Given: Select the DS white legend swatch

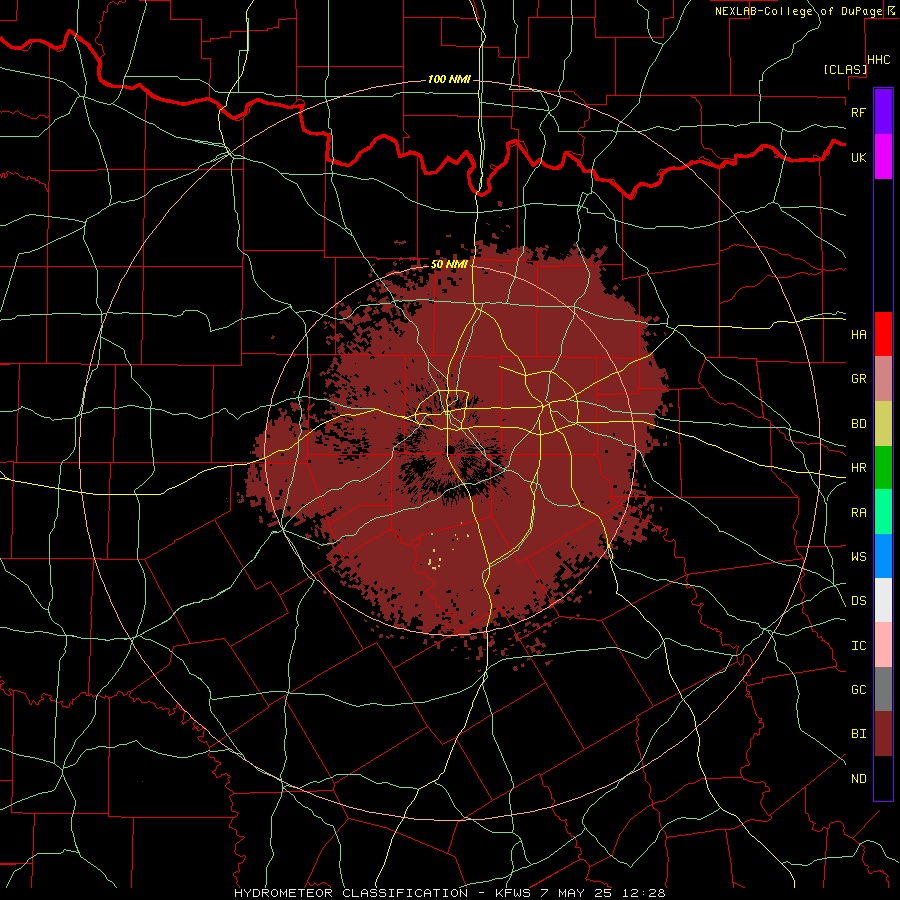Looking at the screenshot, I should [883, 600].
